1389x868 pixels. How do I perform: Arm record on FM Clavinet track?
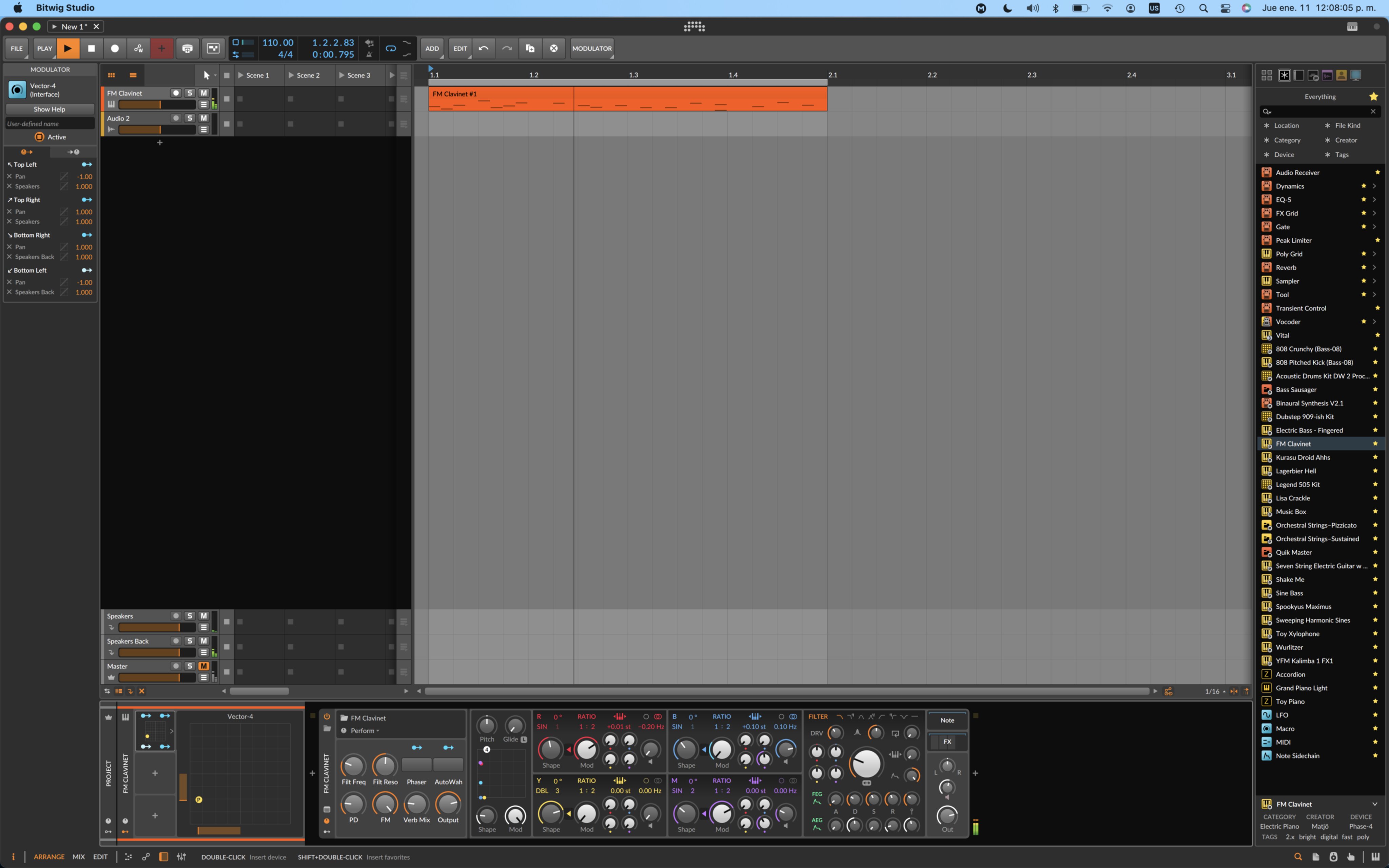(176, 93)
